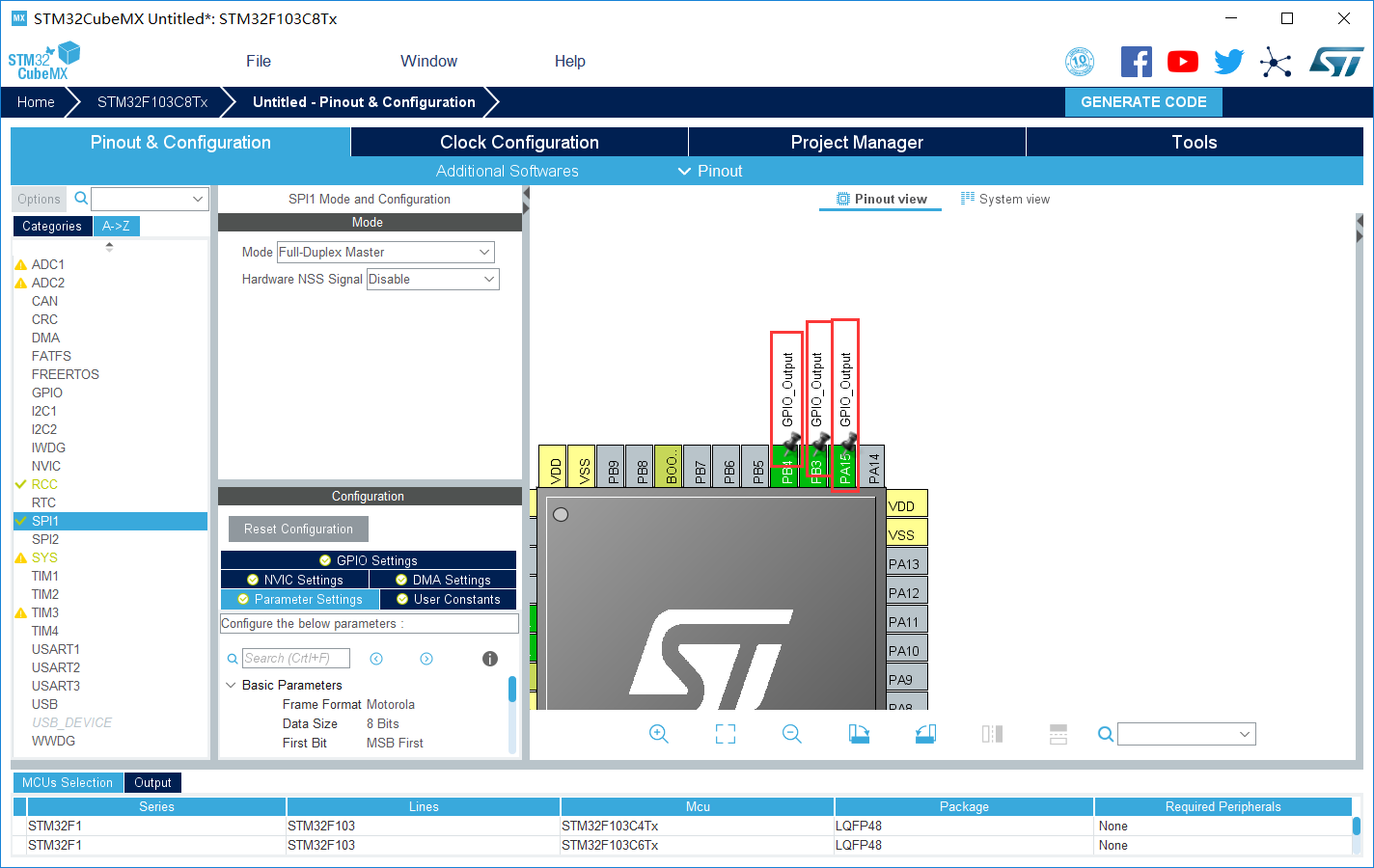The height and width of the screenshot is (868, 1374).
Task: Open the User Constants tab
Action: click(449, 599)
